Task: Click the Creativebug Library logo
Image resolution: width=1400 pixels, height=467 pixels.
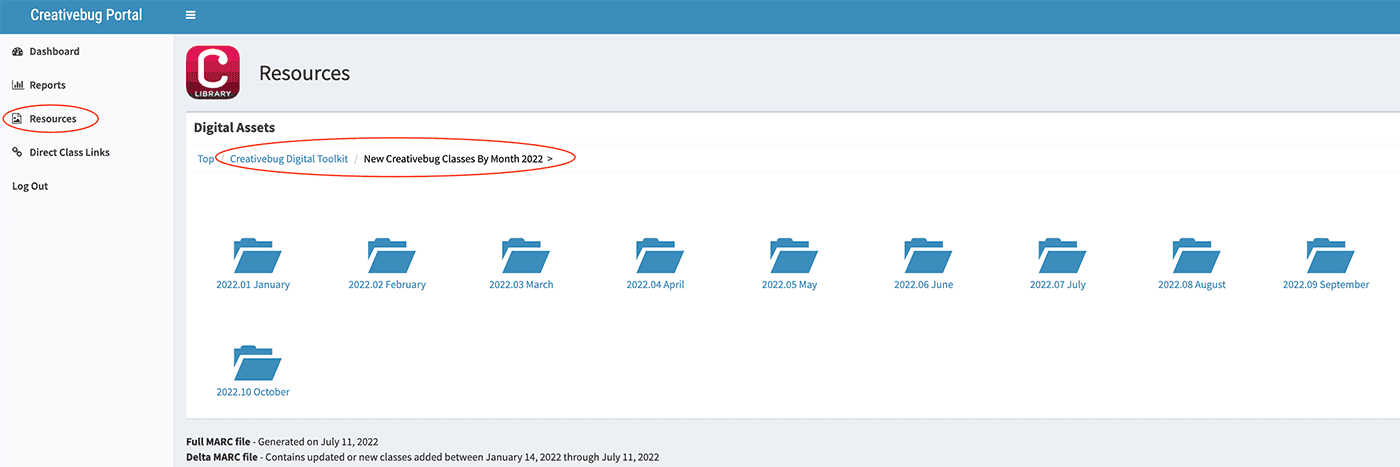Action: tap(213, 73)
